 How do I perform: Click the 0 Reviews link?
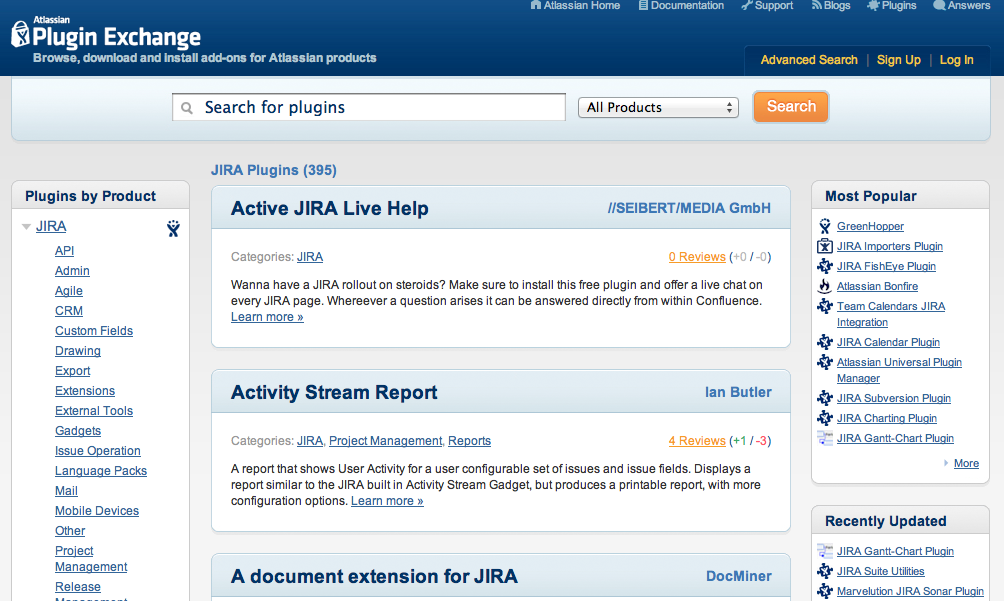click(x=697, y=257)
